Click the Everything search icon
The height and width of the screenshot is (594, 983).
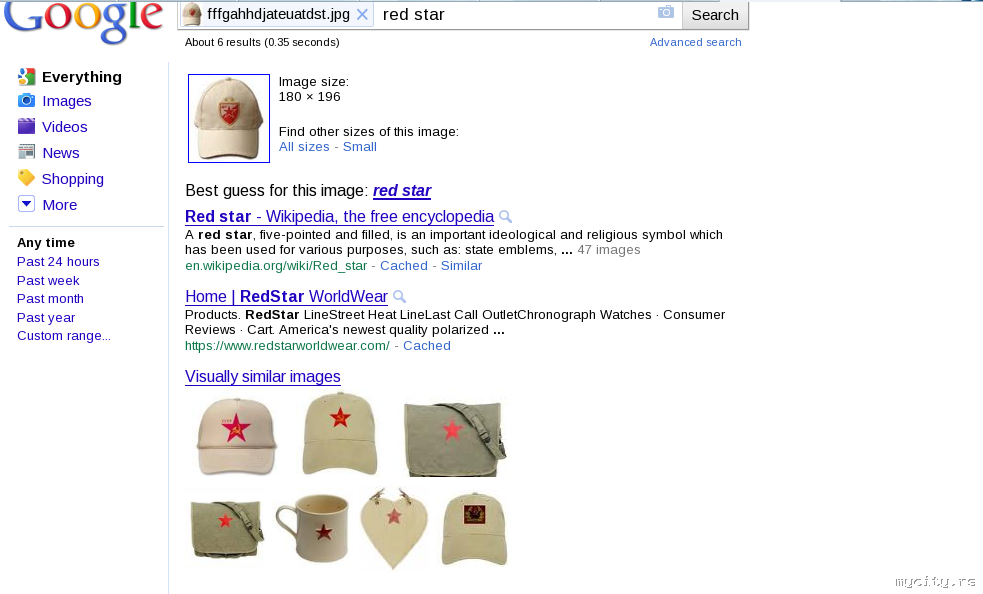coord(26,77)
